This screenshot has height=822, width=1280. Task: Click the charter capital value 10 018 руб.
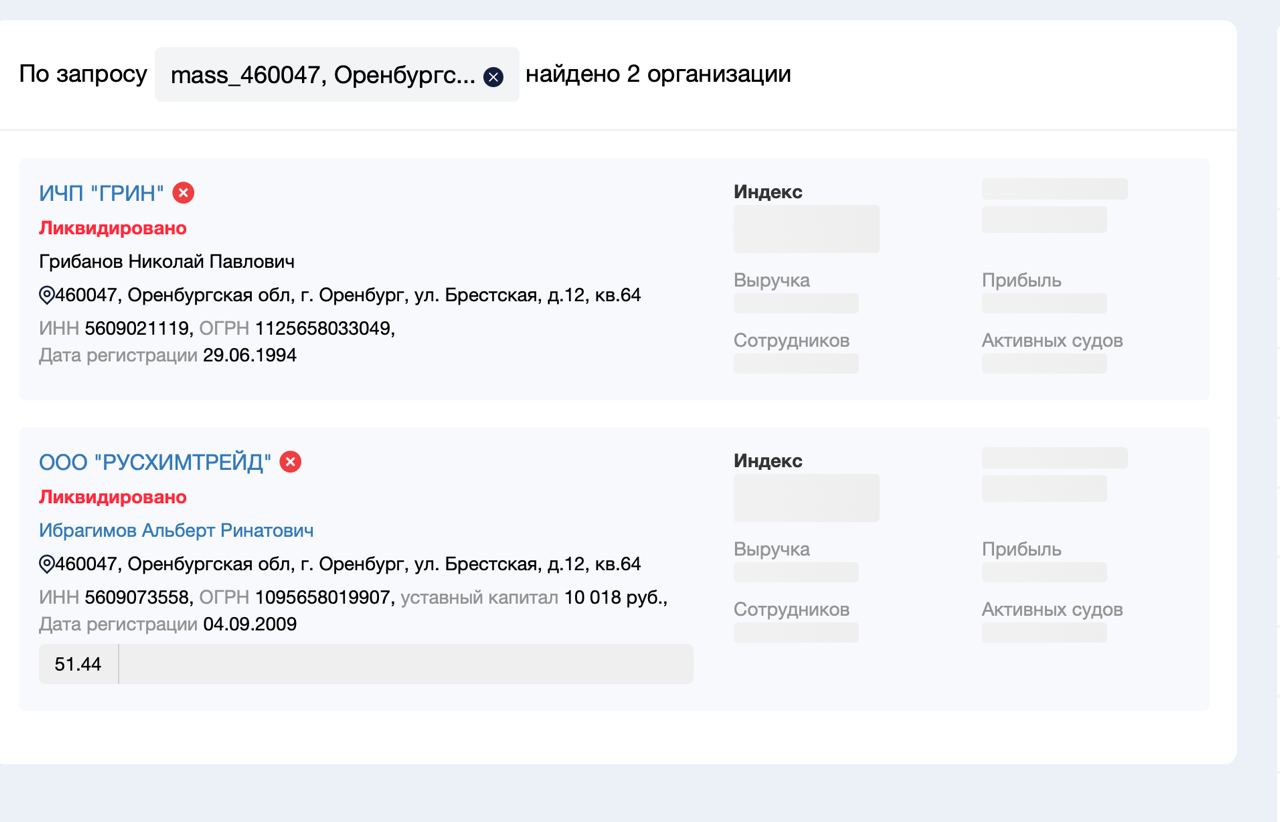(615, 598)
